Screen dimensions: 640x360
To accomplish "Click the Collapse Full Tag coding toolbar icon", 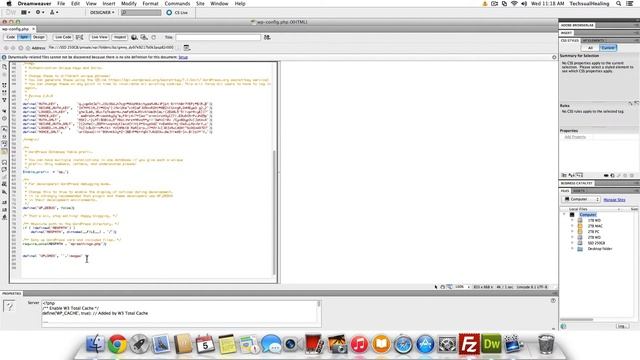I will pyautogui.click(x=4, y=85).
